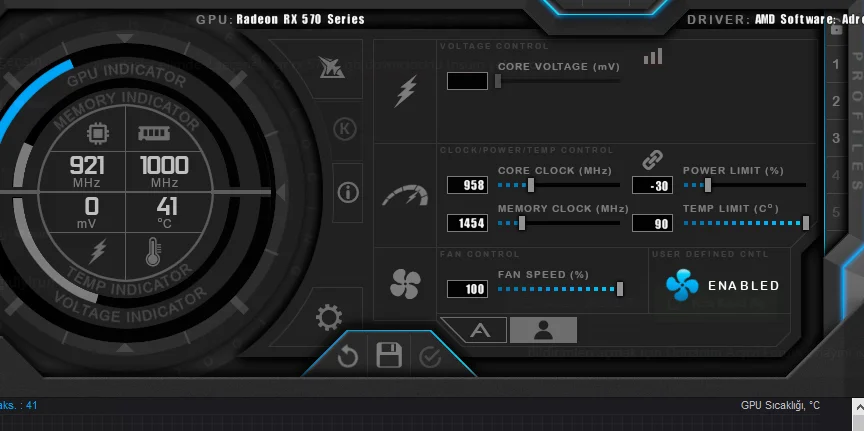Click the FAN SPEED (%) label
Screen dimensions: 864x431
click(543, 274)
